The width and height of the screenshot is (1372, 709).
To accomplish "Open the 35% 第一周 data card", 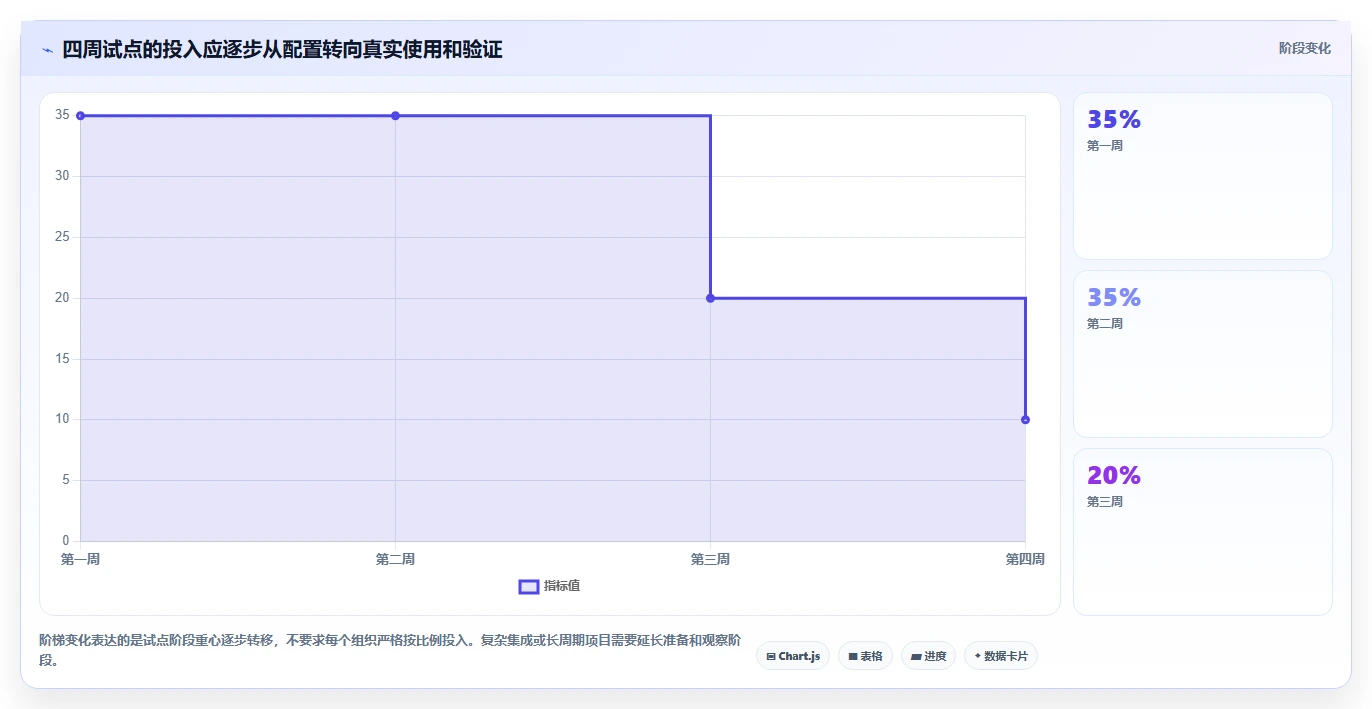I will [x=1203, y=176].
